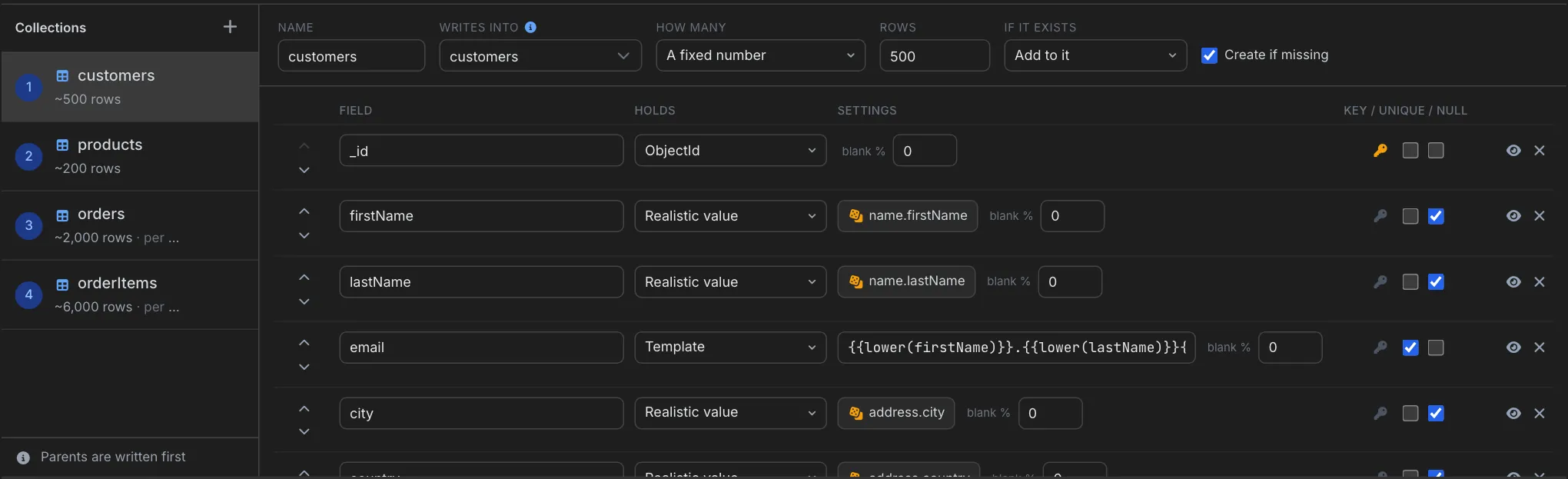Uncheck unique checkbox for email field
Screen dimensions: 1568x479
(x=1410, y=348)
